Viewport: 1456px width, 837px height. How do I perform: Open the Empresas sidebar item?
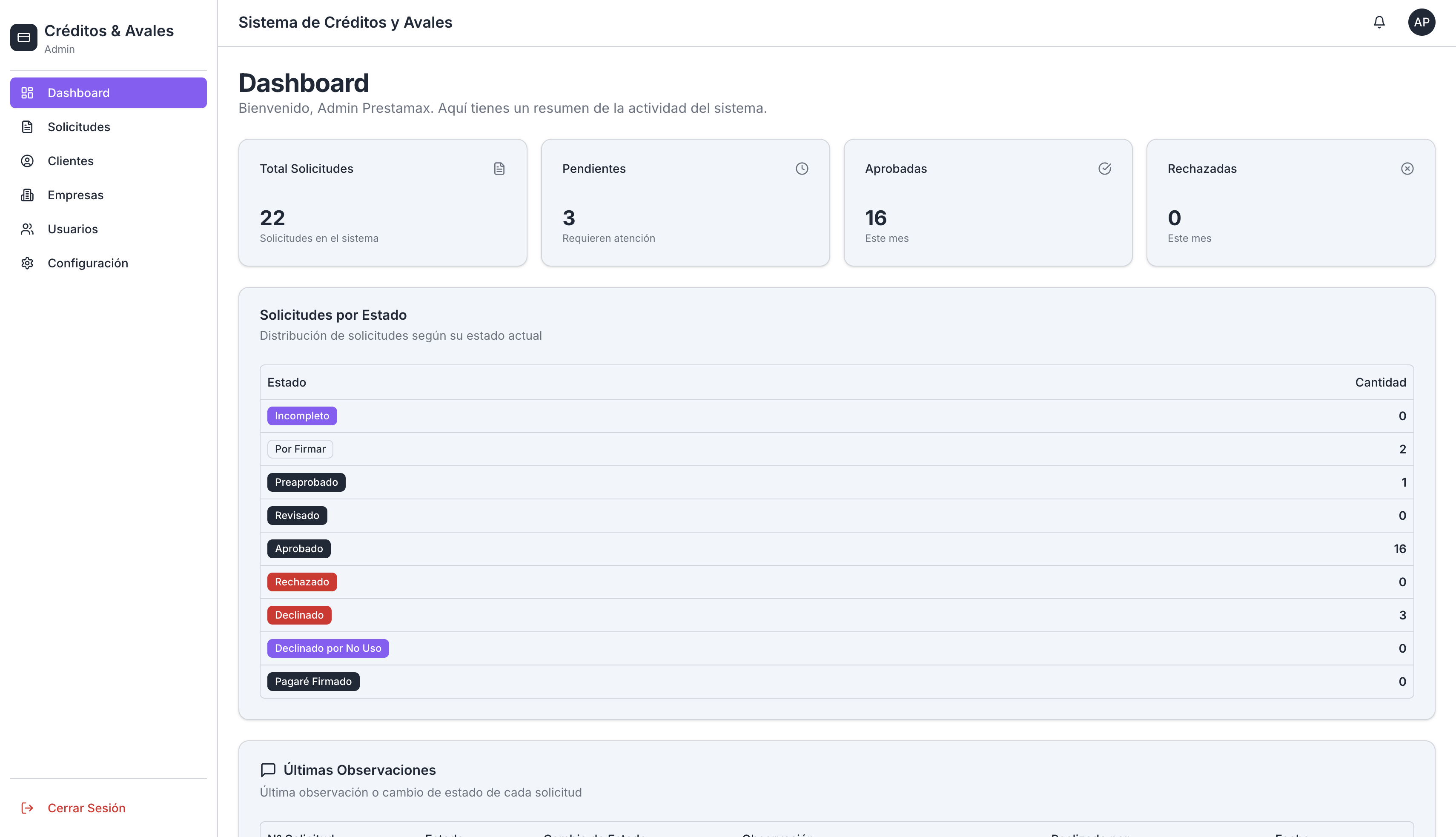(75, 195)
